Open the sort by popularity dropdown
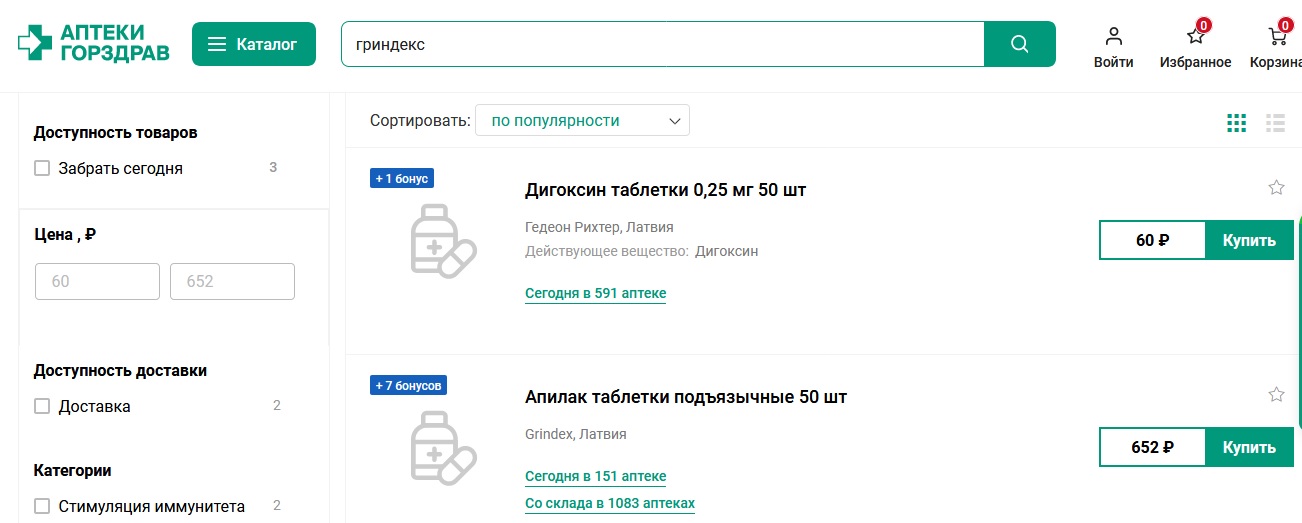The image size is (1302, 523). pyautogui.click(x=582, y=121)
